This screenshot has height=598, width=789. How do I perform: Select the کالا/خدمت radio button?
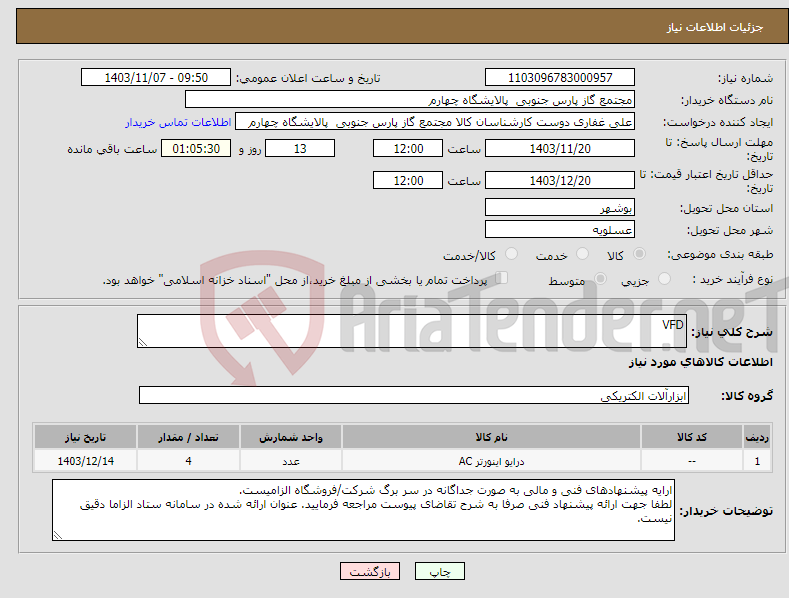pos(511,254)
